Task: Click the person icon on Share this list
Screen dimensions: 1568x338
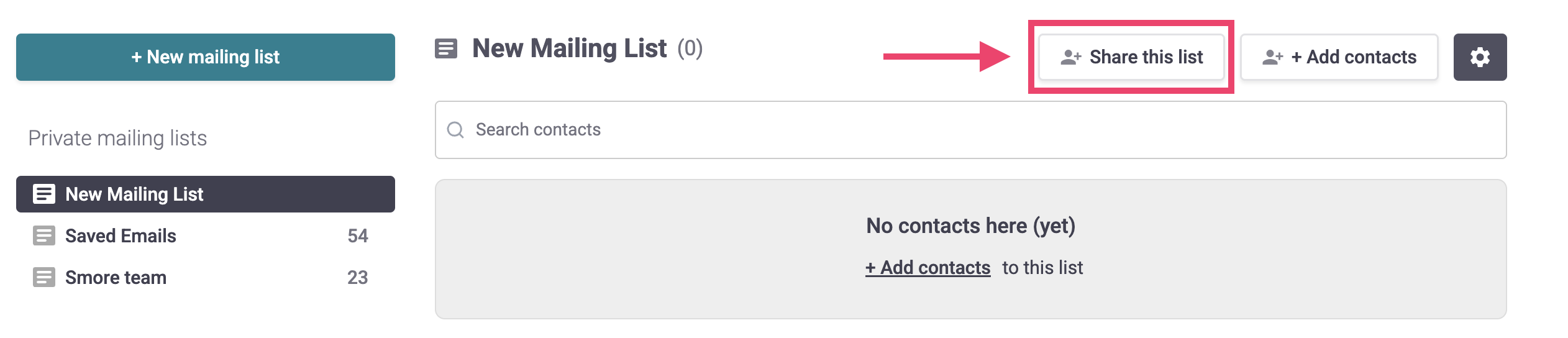Action: click(x=1070, y=57)
